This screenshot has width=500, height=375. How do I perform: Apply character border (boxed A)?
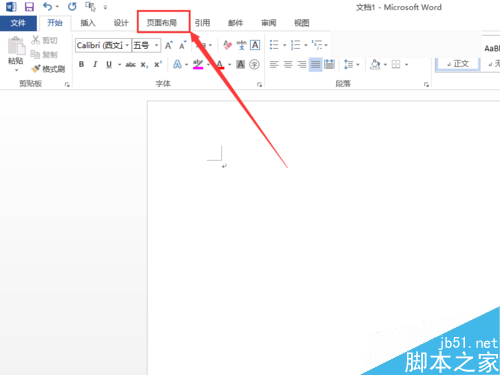point(255,45)
